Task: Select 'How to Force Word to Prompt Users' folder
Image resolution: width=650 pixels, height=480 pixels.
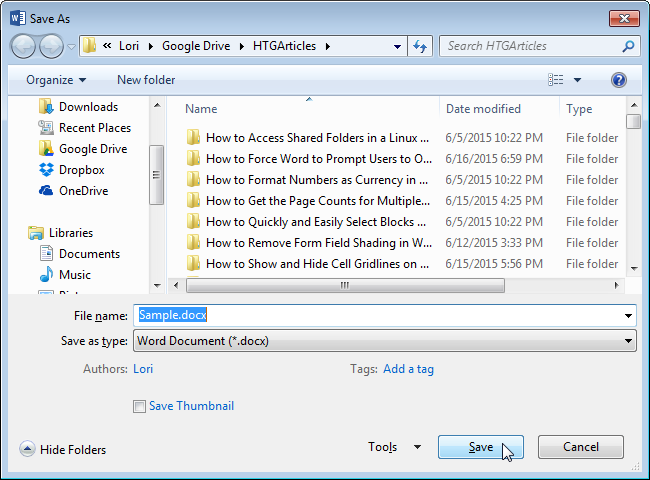Action: coord(319,159)
